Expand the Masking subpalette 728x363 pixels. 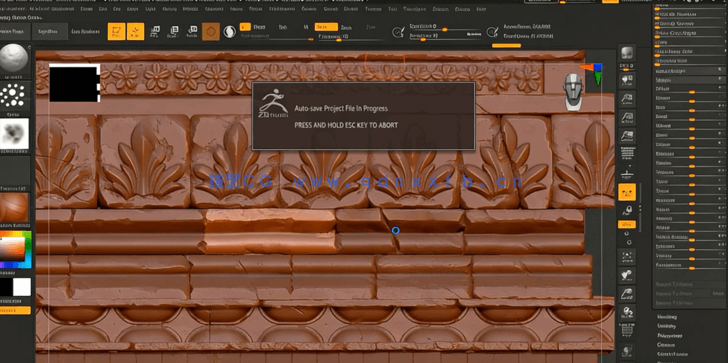pos(667,317)
